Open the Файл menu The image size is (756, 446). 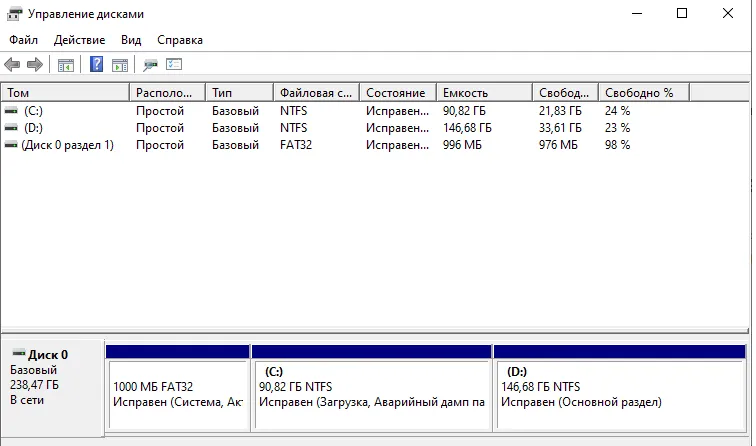23,40
